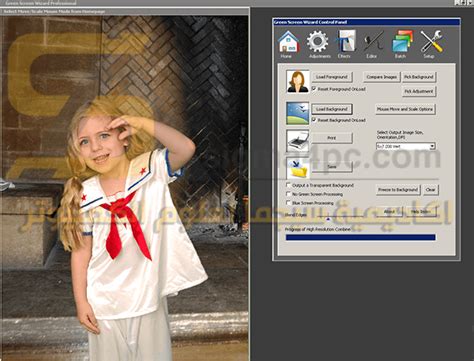Toggle Reset Background OnLoad checkbox

pyautogui.click(x=314, y=120)
